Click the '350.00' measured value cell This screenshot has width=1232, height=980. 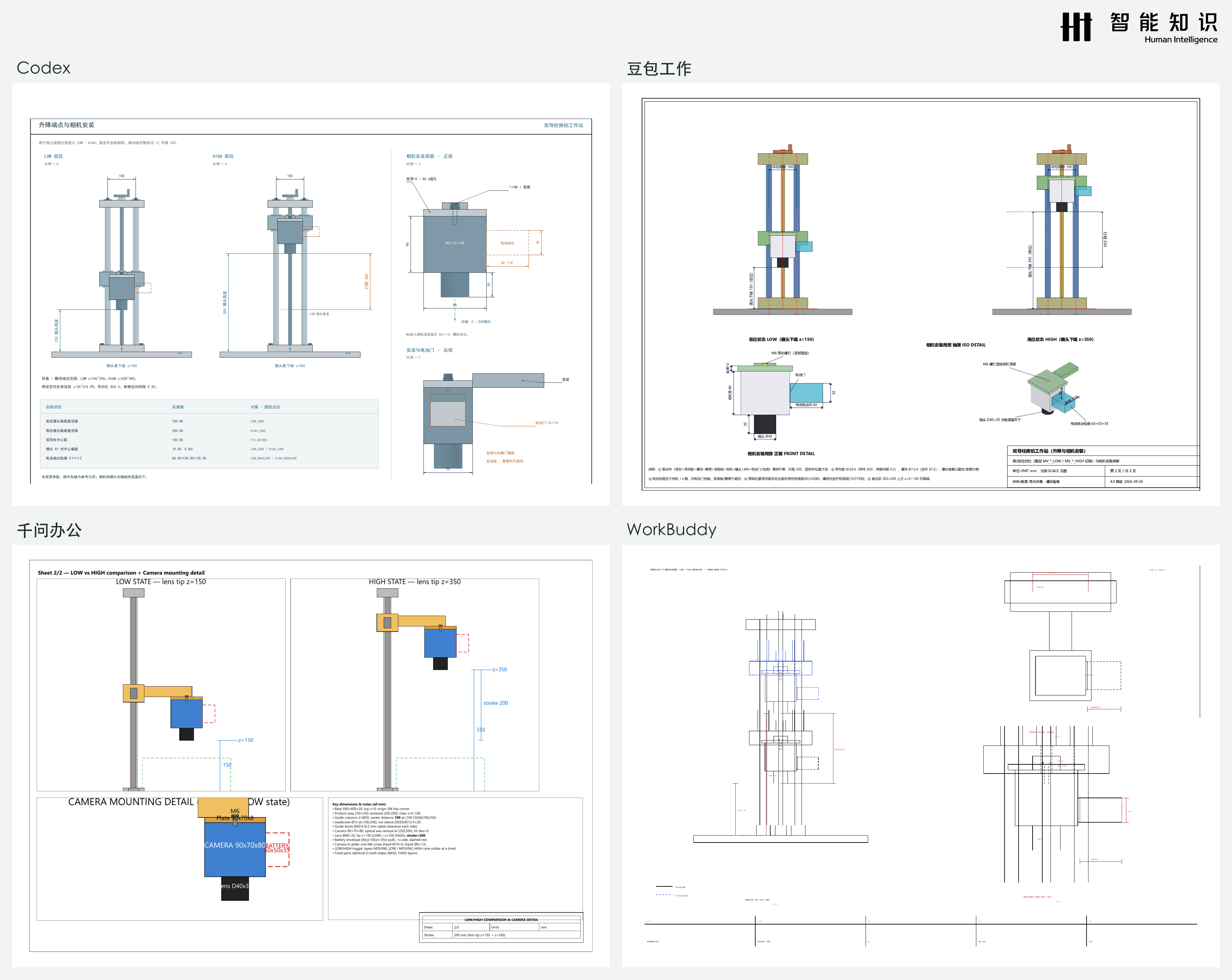point(178,431)
